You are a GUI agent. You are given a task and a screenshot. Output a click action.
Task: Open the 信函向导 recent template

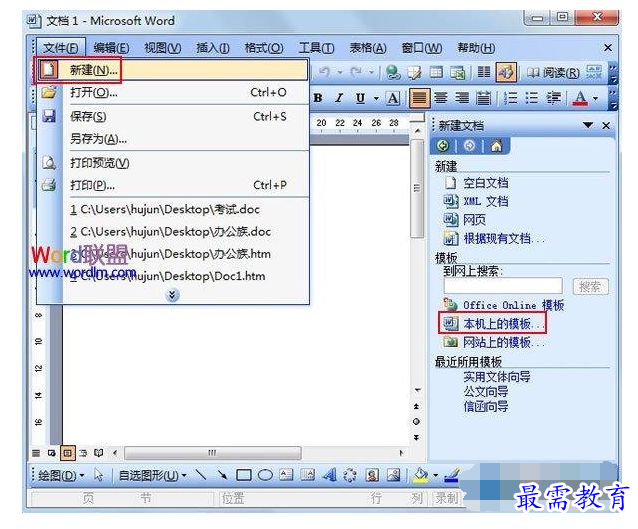point(486,406)
